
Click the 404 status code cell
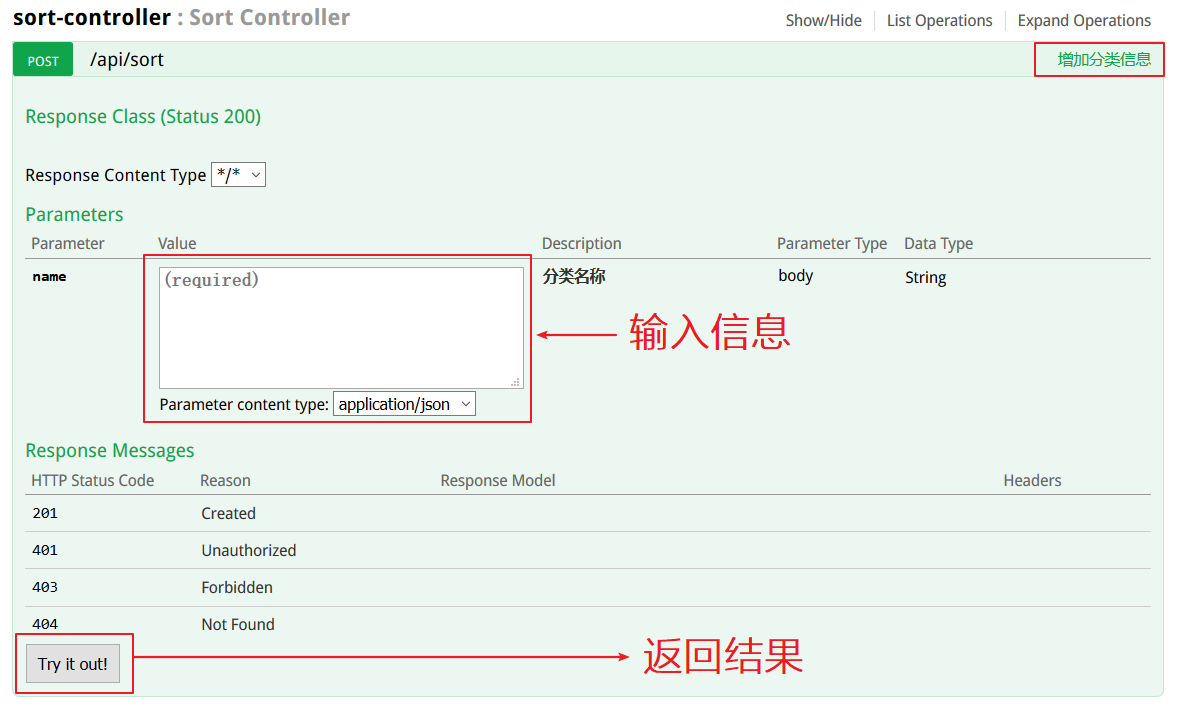[x=45, y=624]
